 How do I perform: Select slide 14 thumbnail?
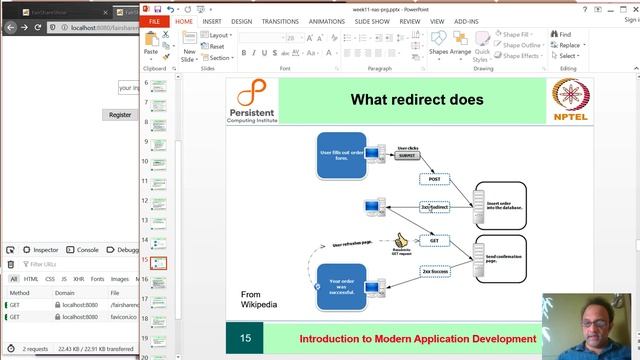point(158,244)
